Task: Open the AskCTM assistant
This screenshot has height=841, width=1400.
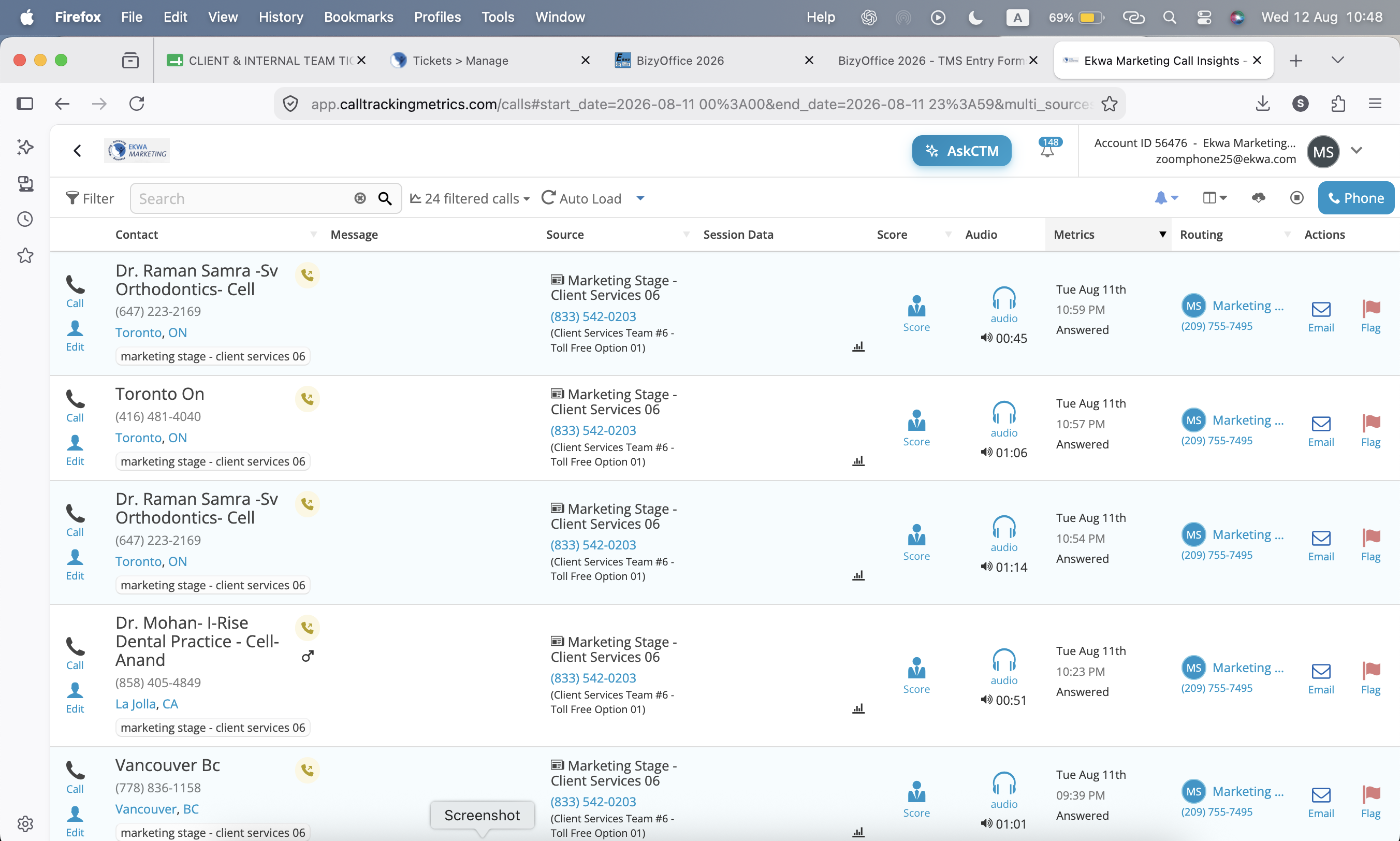Action: pyautogui.click(x=961, y=151)
